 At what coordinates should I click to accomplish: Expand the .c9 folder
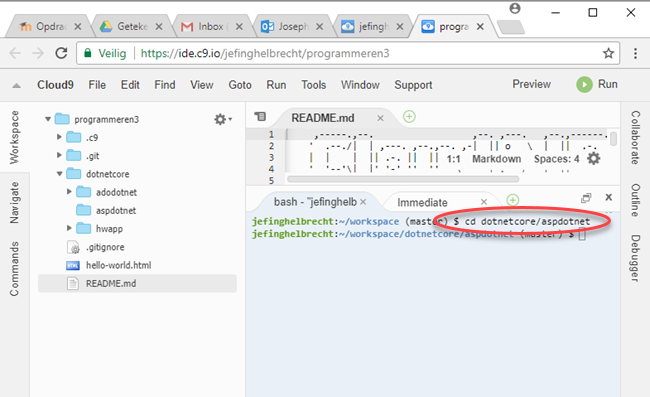(x=59, y=137)
